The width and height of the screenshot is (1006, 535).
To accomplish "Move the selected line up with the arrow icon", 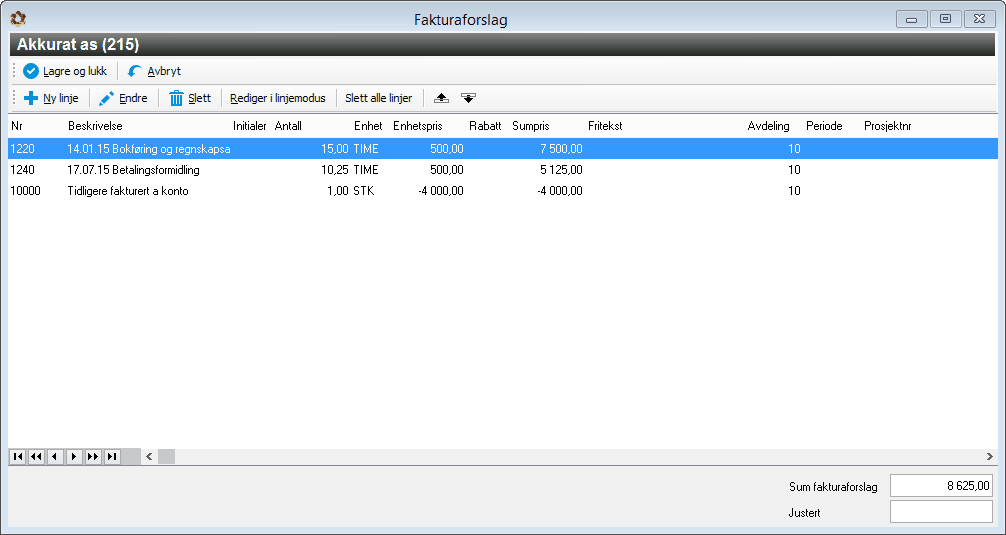I will tap(441, 98).
